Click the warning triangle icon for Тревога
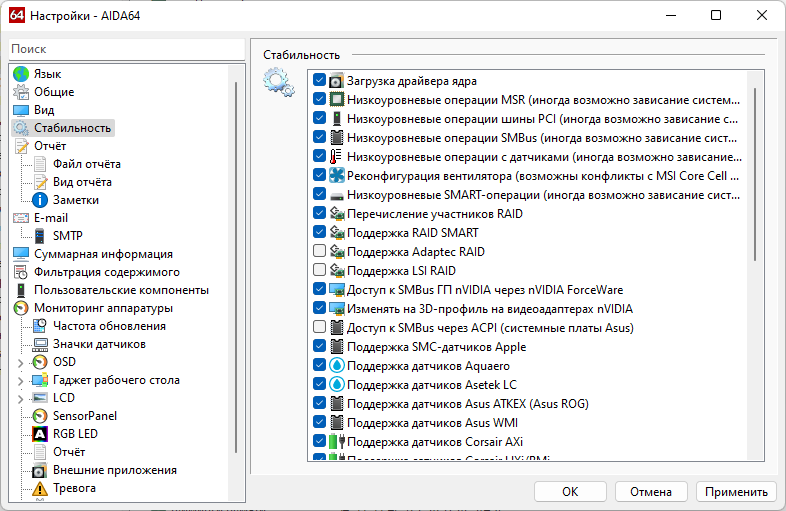 pyautogui.click(x=40, y=488)
